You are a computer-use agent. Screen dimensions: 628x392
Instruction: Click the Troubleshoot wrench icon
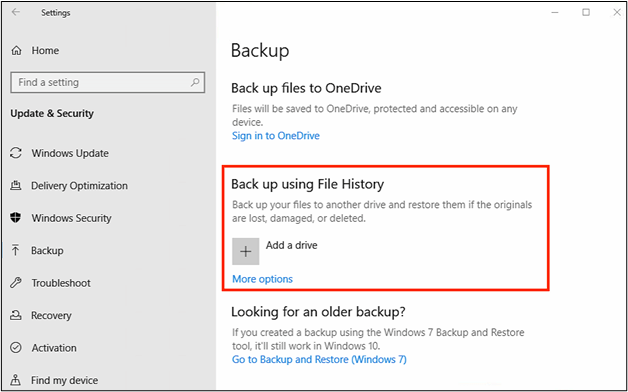pyautogui.click(x=16, y=283)
